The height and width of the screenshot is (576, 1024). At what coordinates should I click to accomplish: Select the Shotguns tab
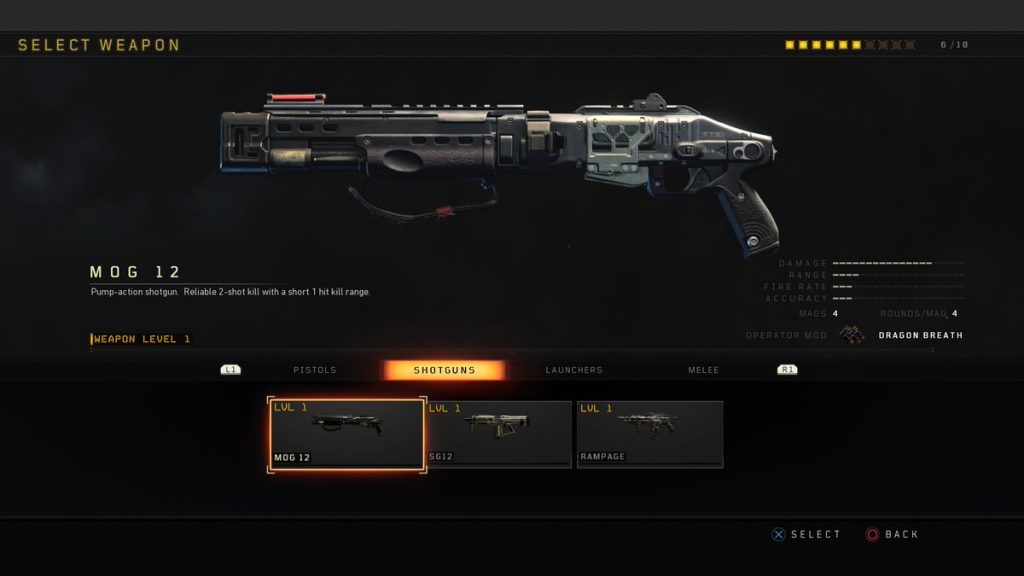[444, 370]
